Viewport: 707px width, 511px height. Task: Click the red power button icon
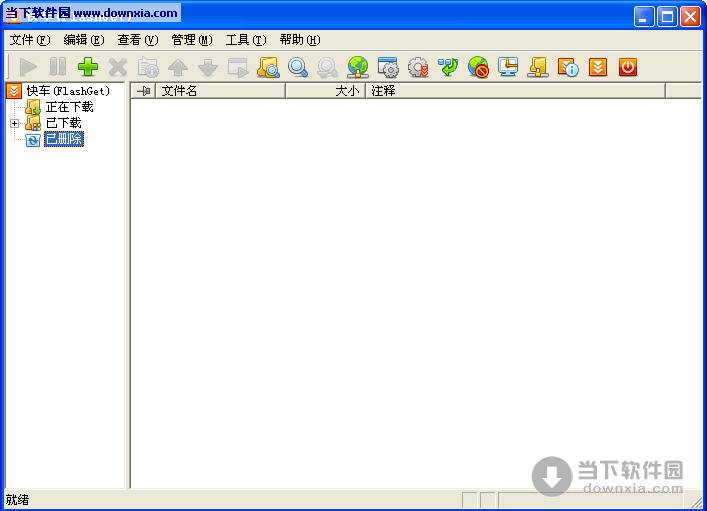[628, 67]
